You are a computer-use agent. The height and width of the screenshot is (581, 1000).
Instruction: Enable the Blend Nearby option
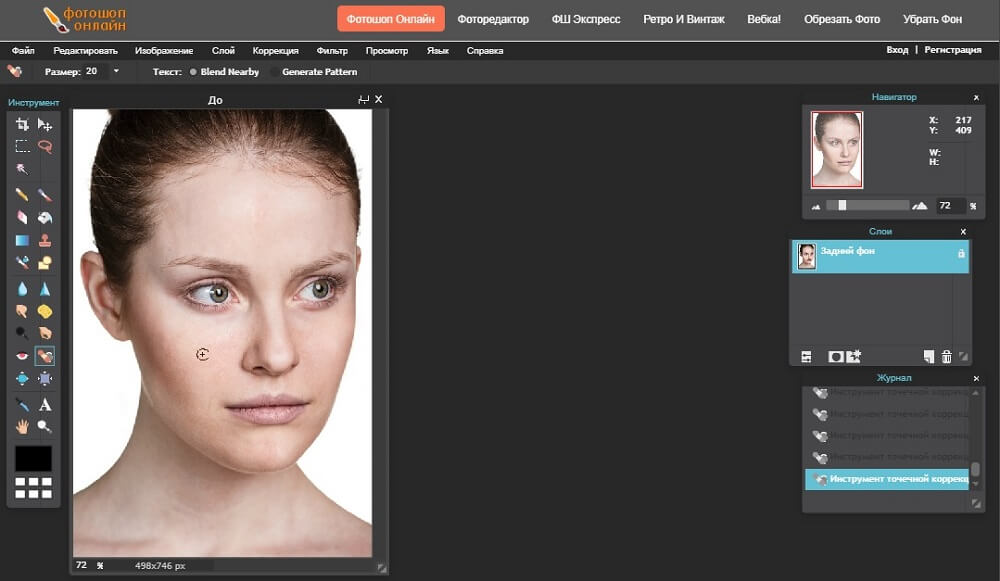pos(193,72)
